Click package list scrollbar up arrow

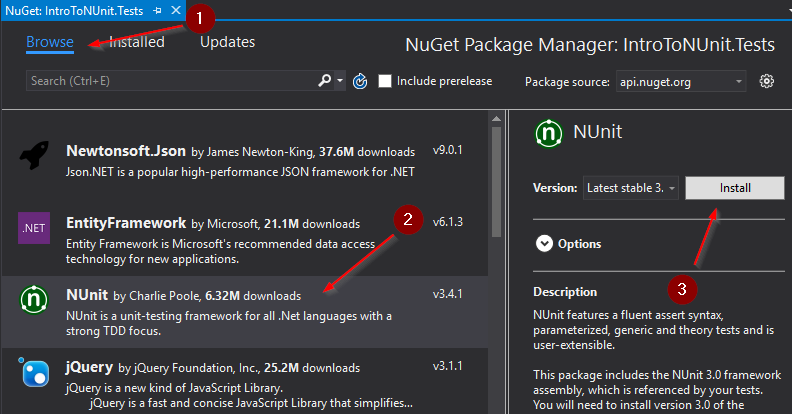coord(496,119)
